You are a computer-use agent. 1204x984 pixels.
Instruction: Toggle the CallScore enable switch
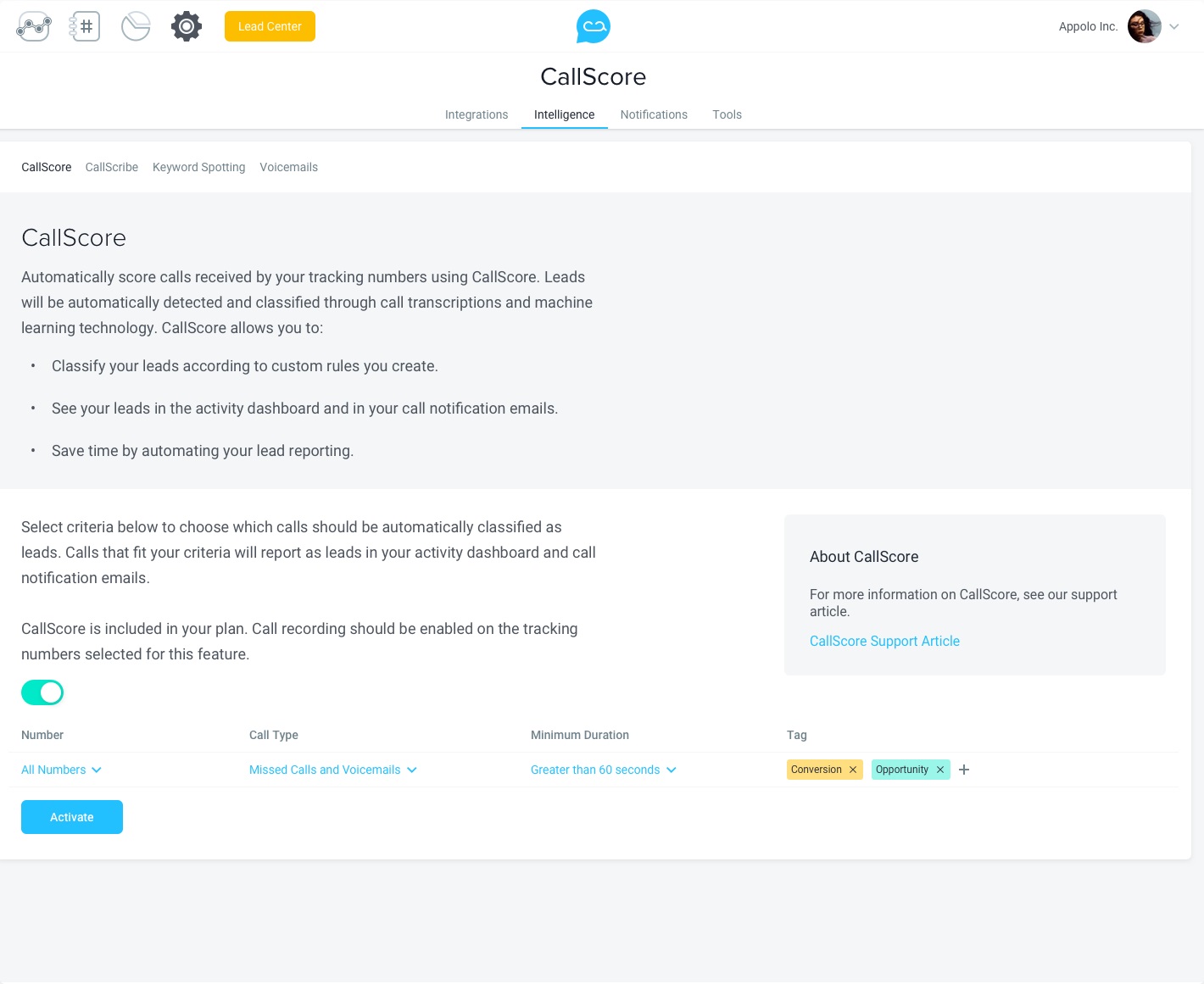(42, 692)
